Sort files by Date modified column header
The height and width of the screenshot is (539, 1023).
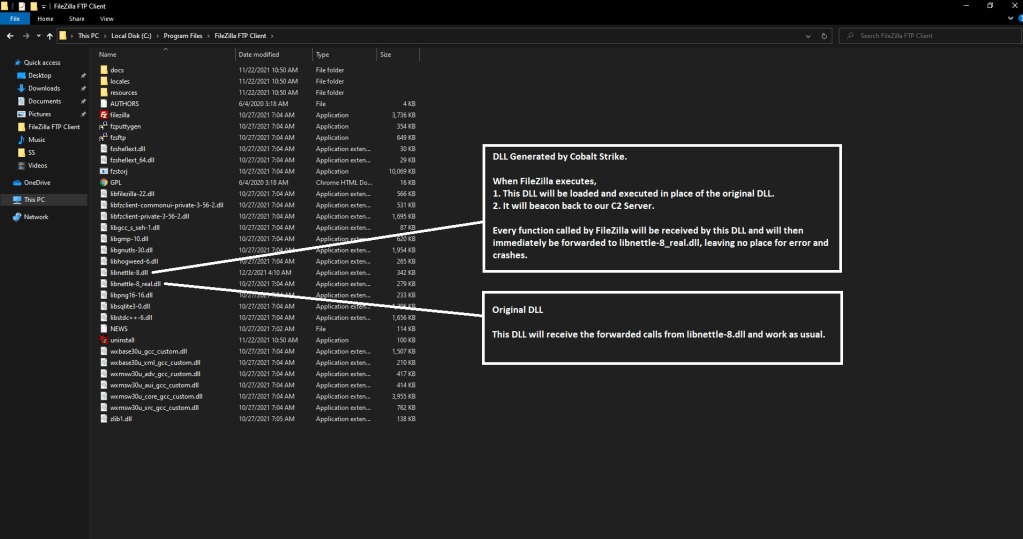(259, 54)
